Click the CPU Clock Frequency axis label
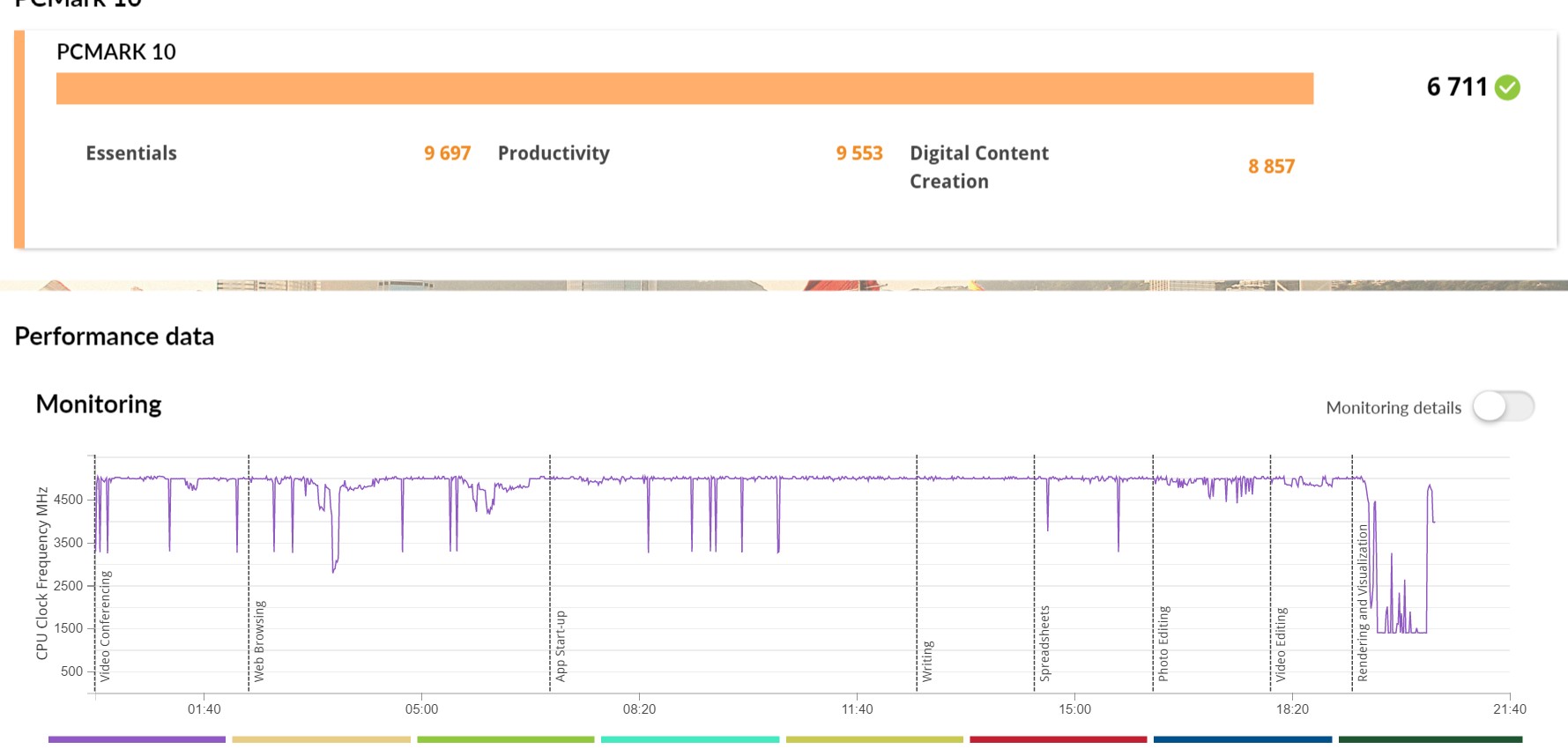This screenshot has height=749, width=1568. 41,573
